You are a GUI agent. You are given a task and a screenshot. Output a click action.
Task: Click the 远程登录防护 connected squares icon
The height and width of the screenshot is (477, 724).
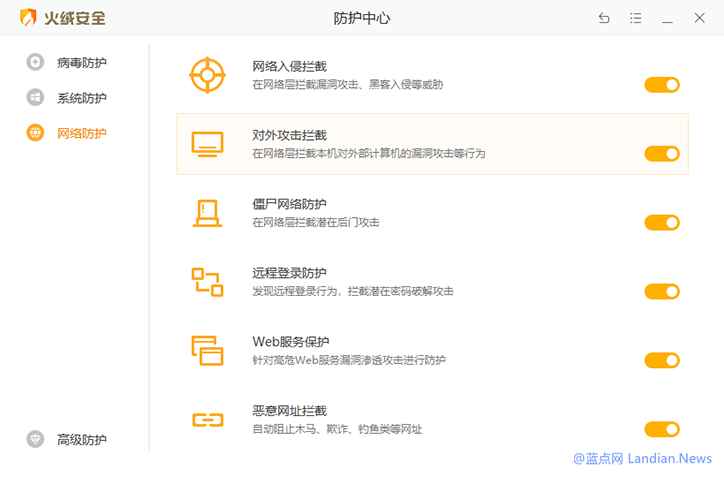click(x=207, y=281)
